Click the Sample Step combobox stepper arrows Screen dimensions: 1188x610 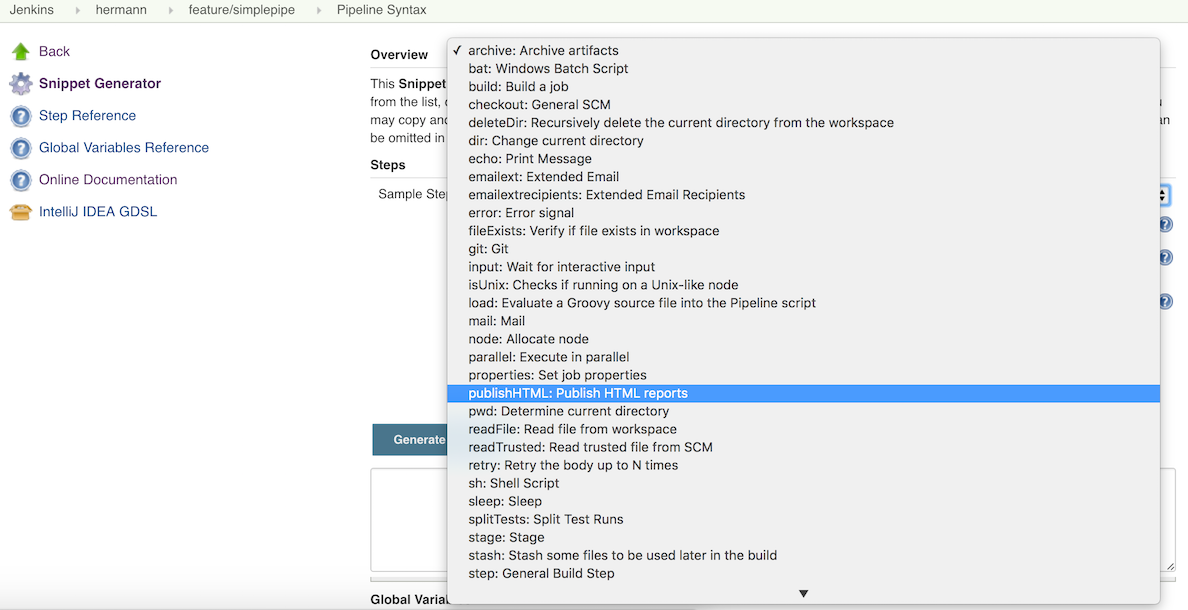[1162, 194]
